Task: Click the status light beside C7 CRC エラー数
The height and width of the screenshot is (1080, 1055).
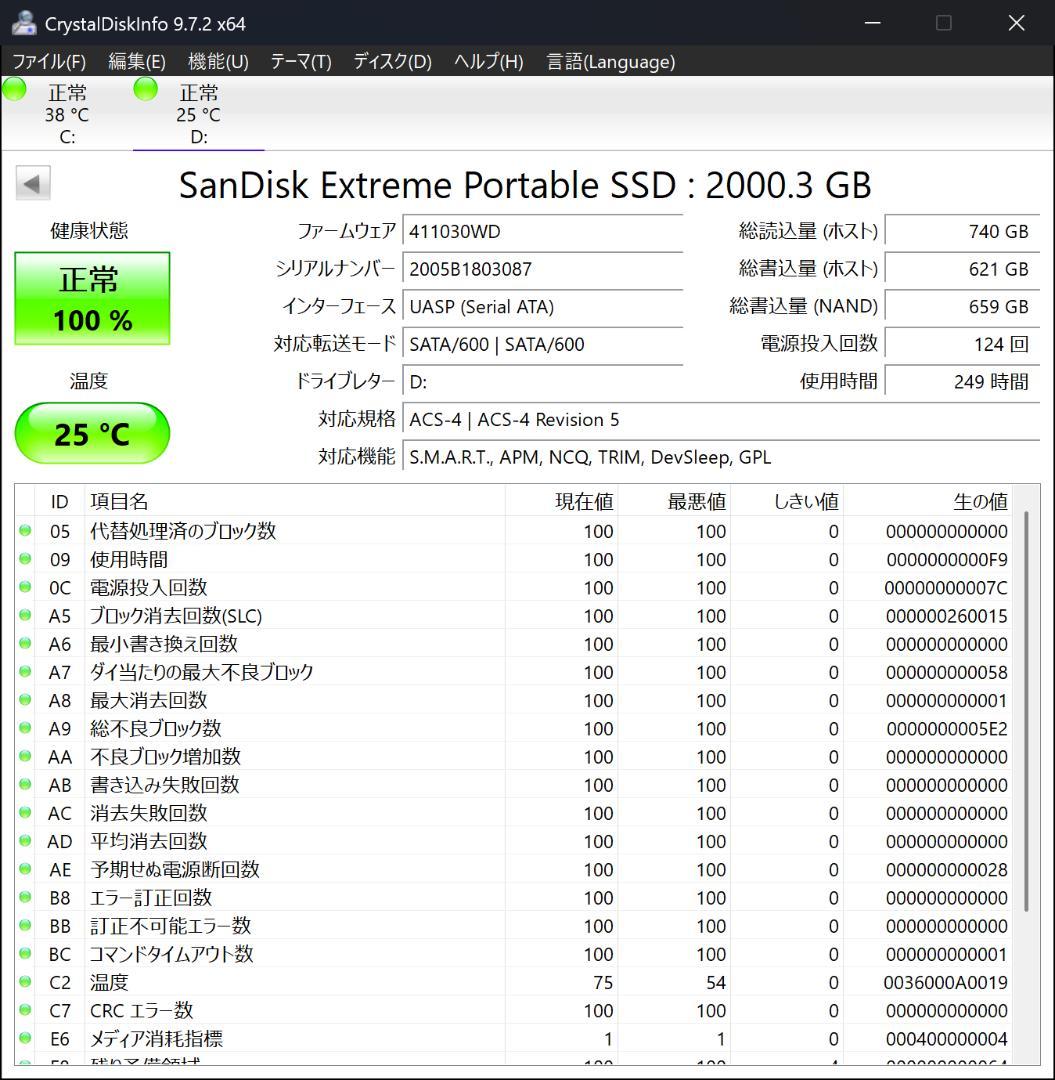Action: [25, 1011]
